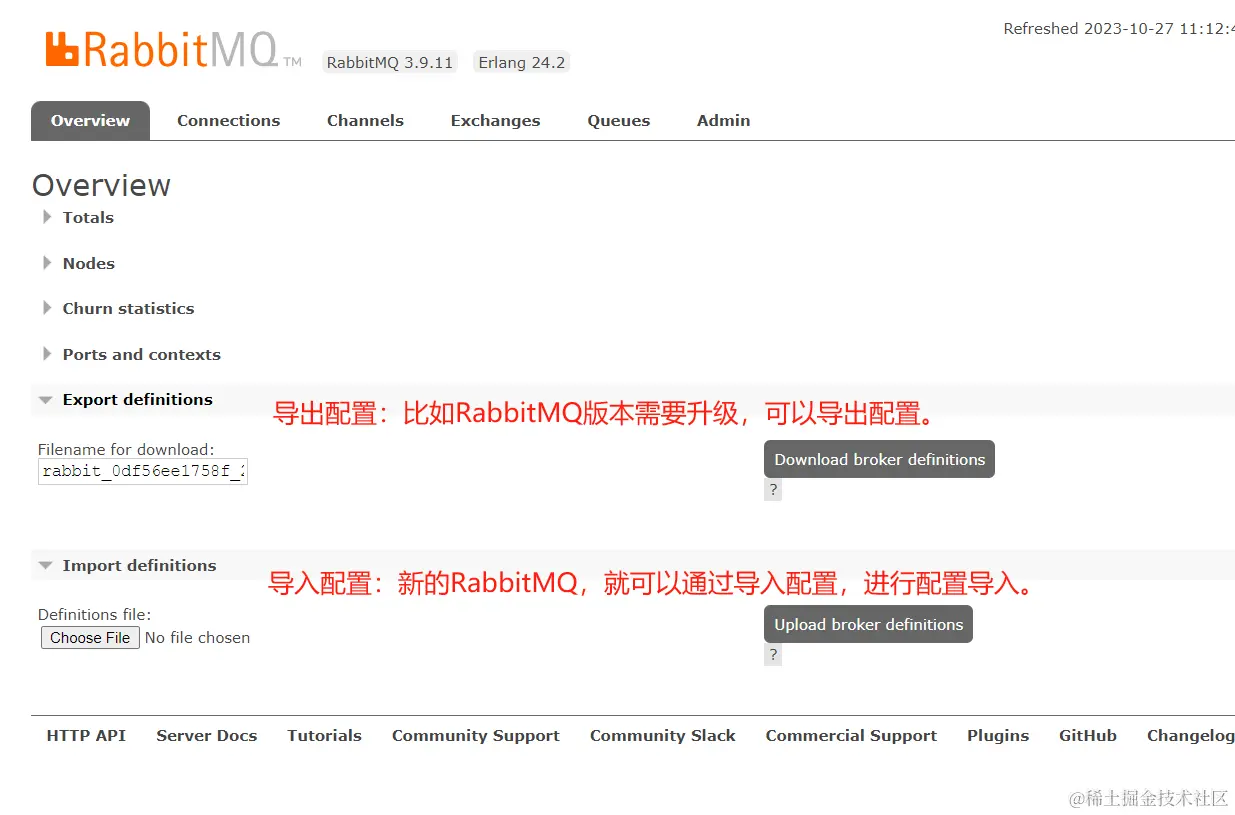Click Upload broker definitions button
The height and width of the screenshot is (815, 1235).
click(868, 624)
